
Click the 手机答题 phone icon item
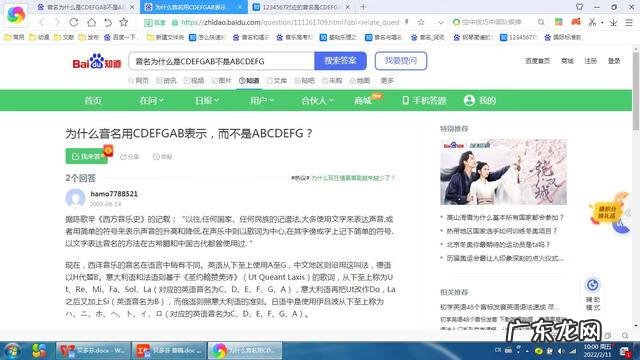(424, 100)
